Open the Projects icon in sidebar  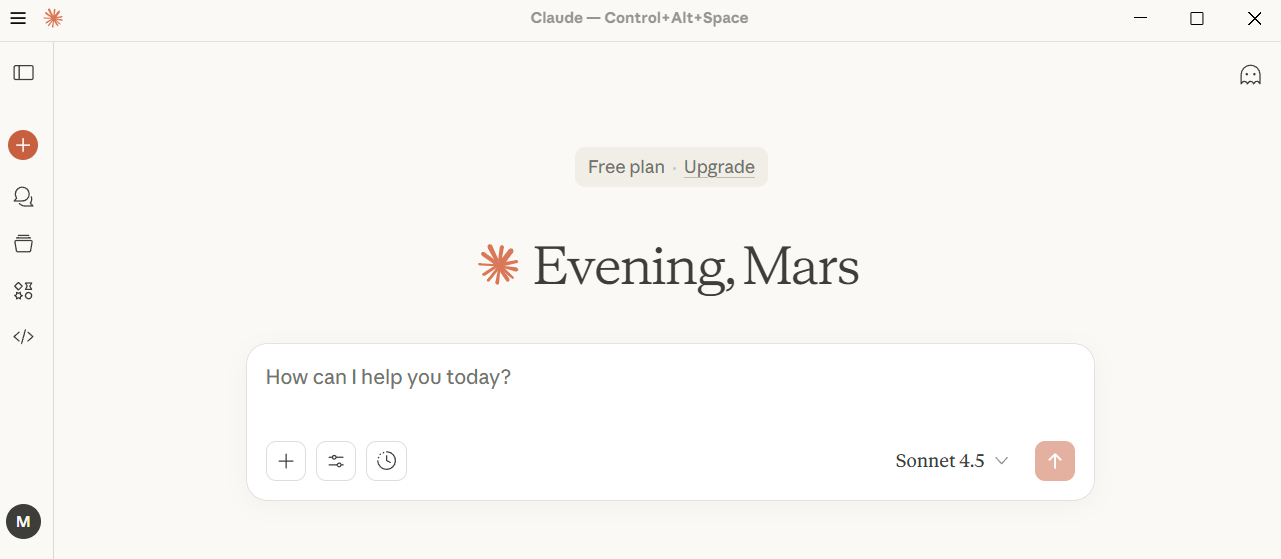click(23, 243)
